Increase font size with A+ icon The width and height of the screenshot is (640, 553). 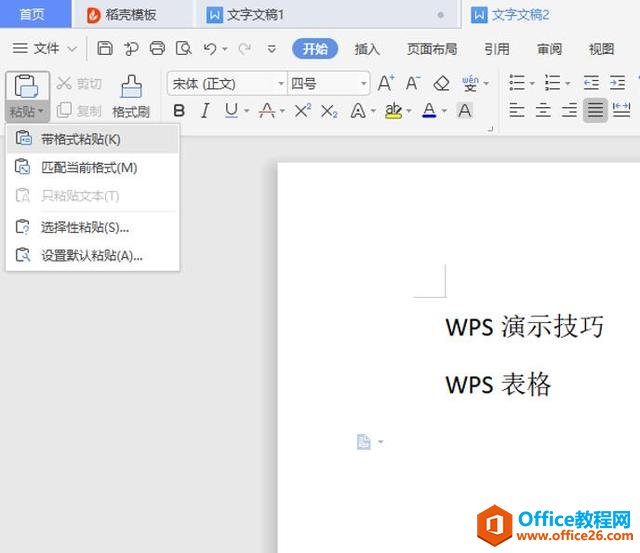[x=386, y=83]
